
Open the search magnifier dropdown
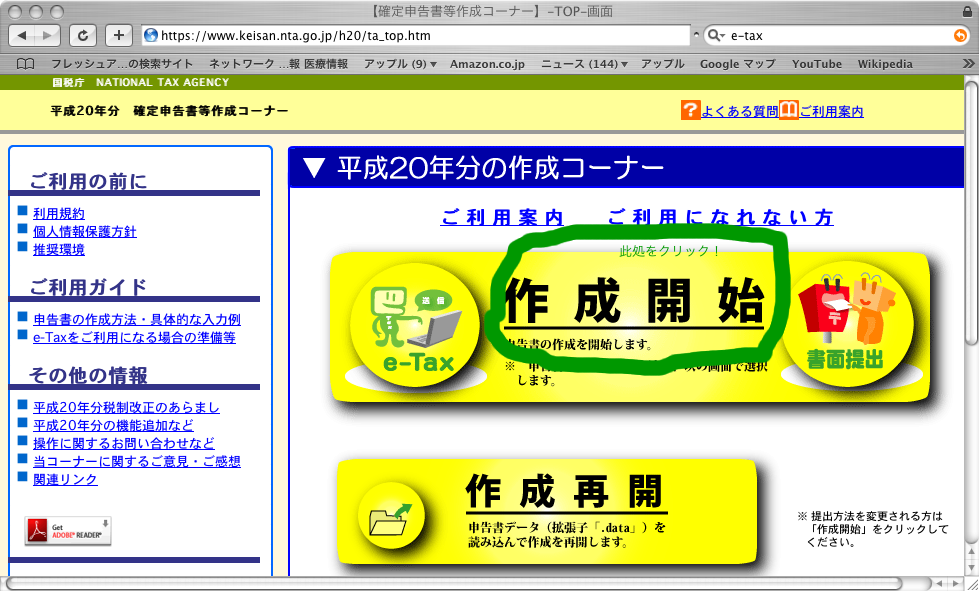[716, 35]
